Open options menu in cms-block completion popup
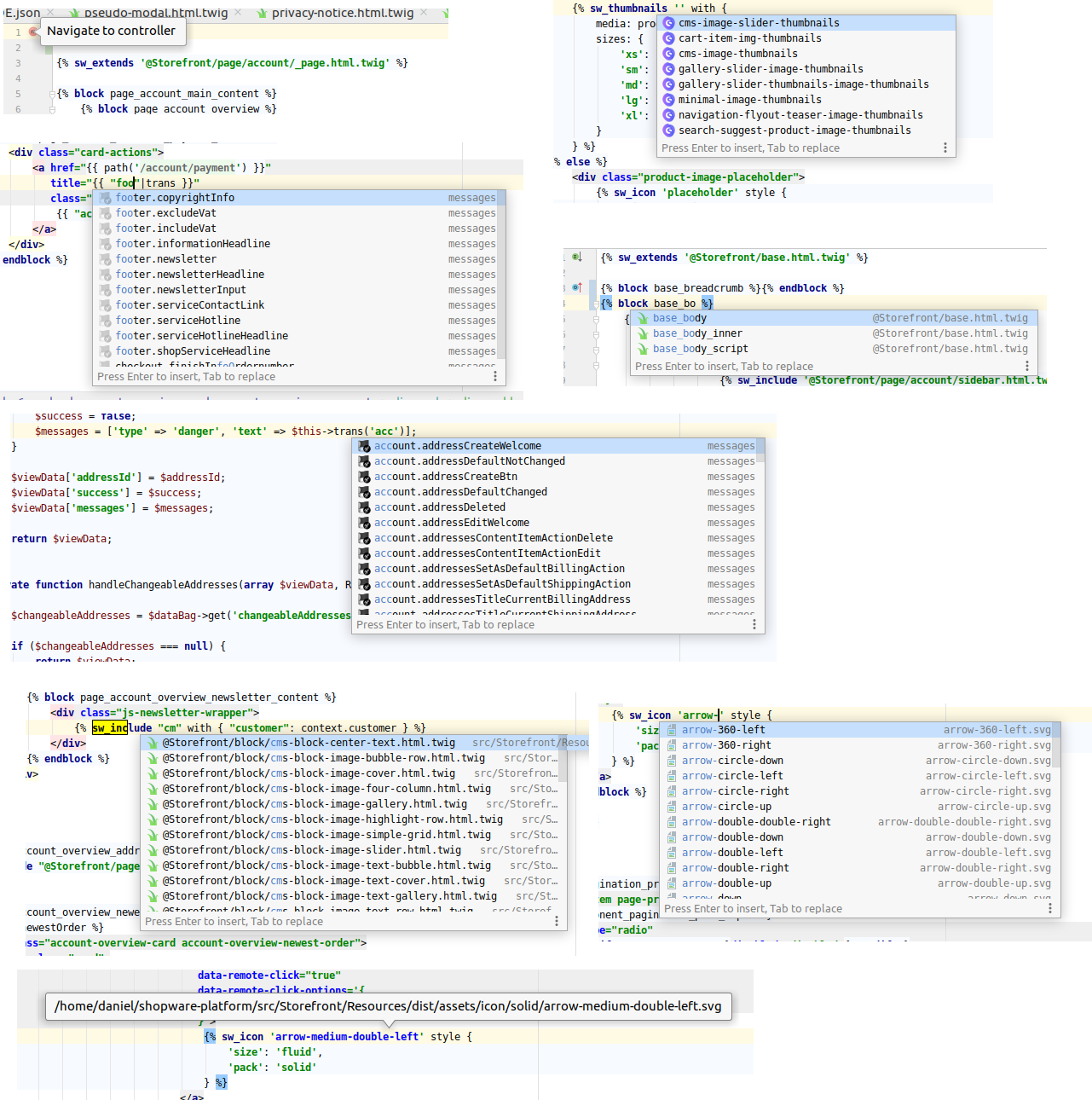 tap(557, 922)
